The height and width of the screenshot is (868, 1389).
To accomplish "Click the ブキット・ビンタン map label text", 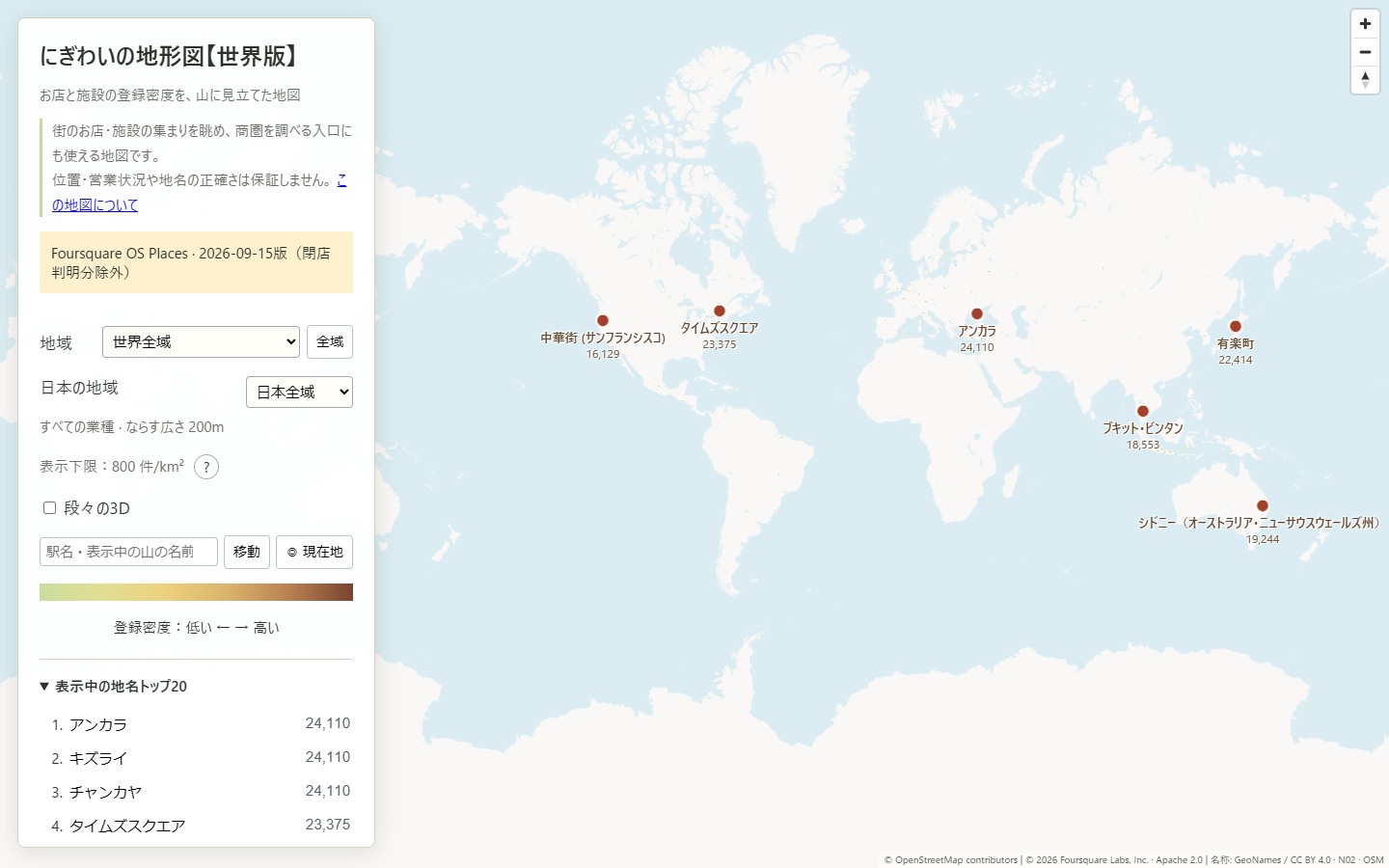I will [x=1143, y=428].
